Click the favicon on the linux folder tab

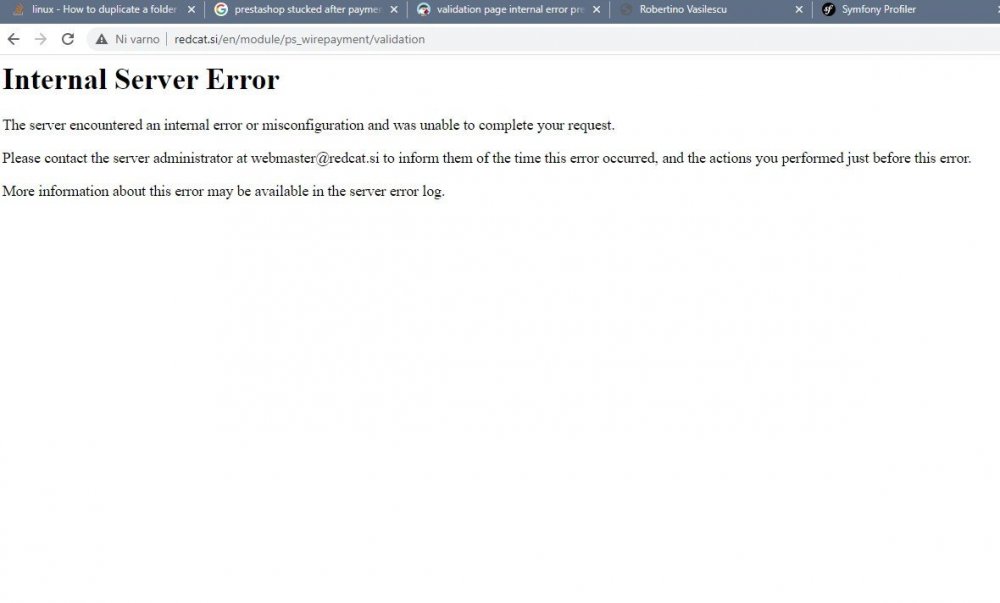click(x=19, y=9)
